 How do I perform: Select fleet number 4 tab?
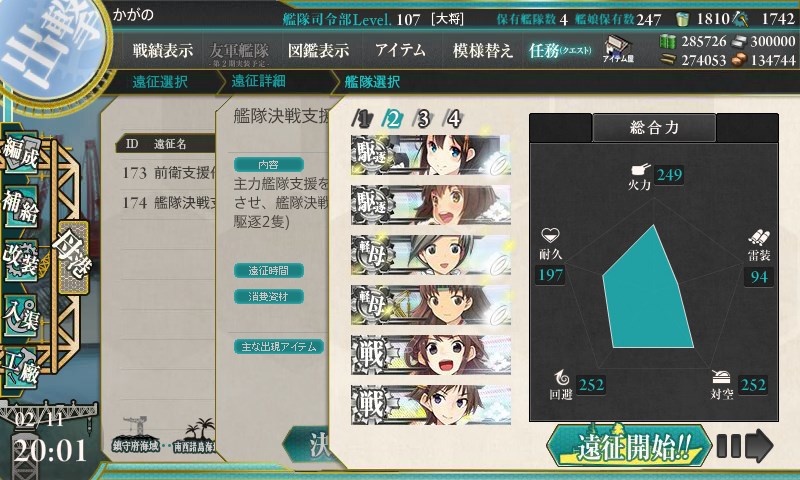pos(453,119)
